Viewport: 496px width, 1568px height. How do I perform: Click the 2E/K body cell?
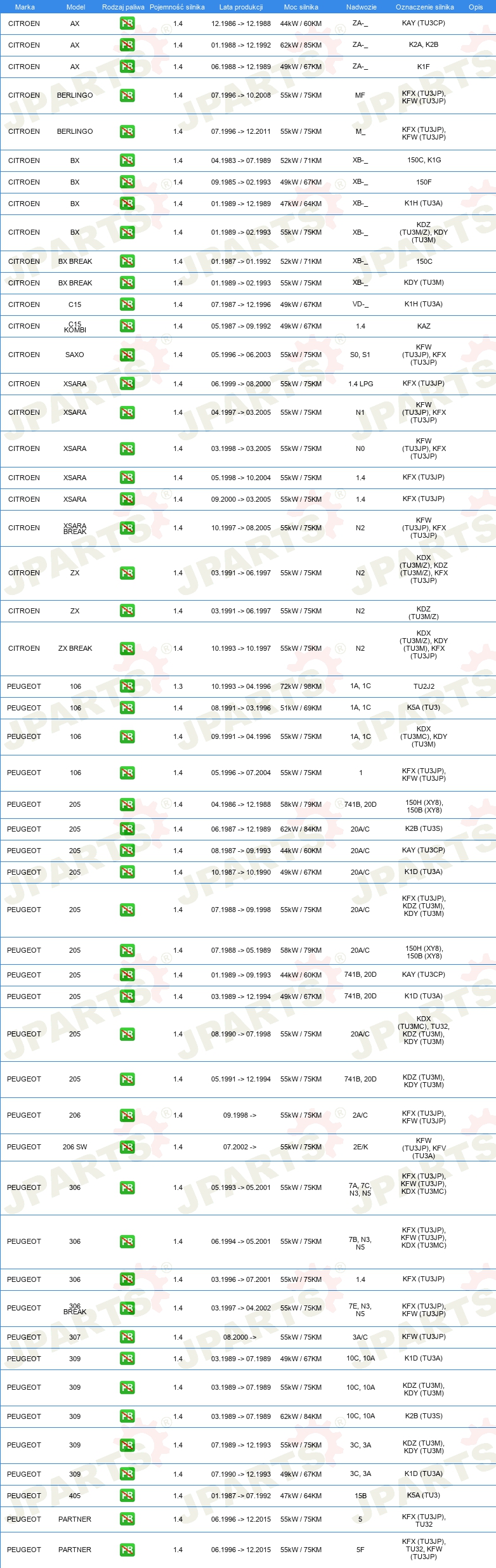pyautogui.click(x=360, y=1147)
